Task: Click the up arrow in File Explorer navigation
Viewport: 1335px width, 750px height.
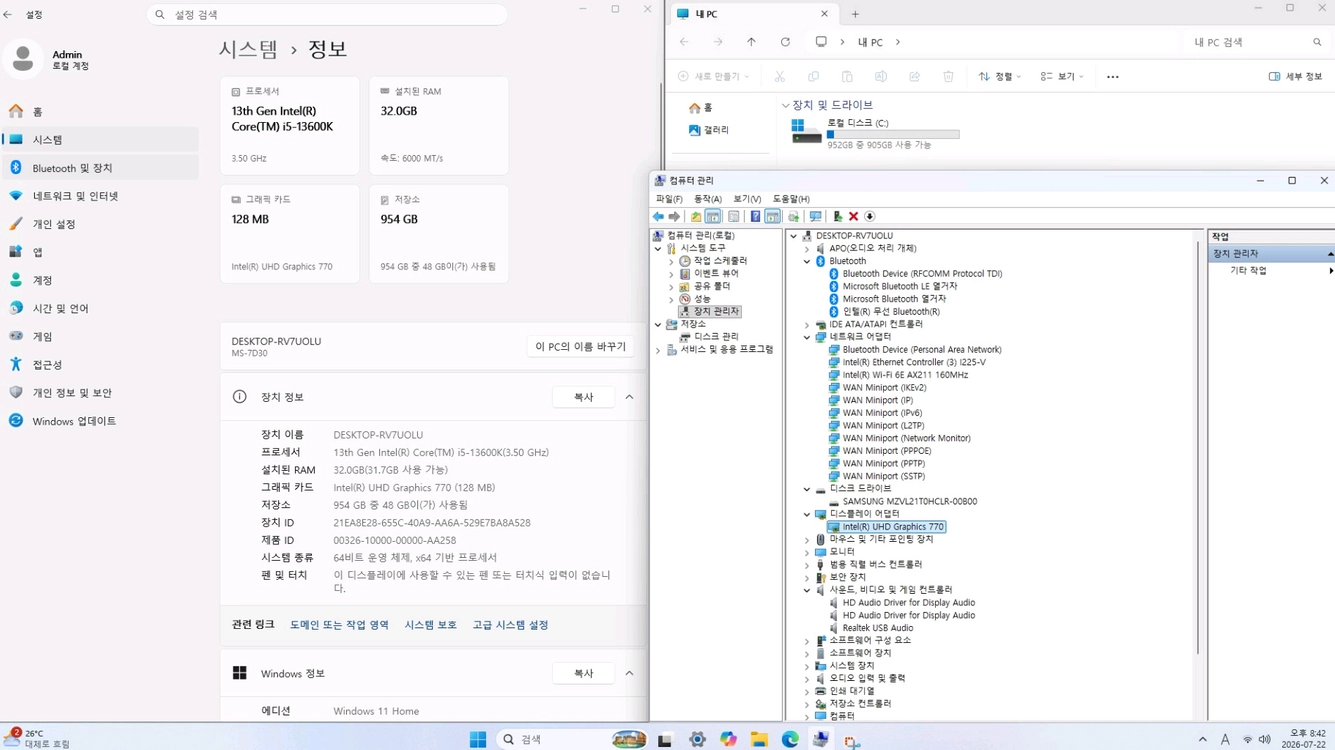Action: pyautogui.click(x=751, y=42)
